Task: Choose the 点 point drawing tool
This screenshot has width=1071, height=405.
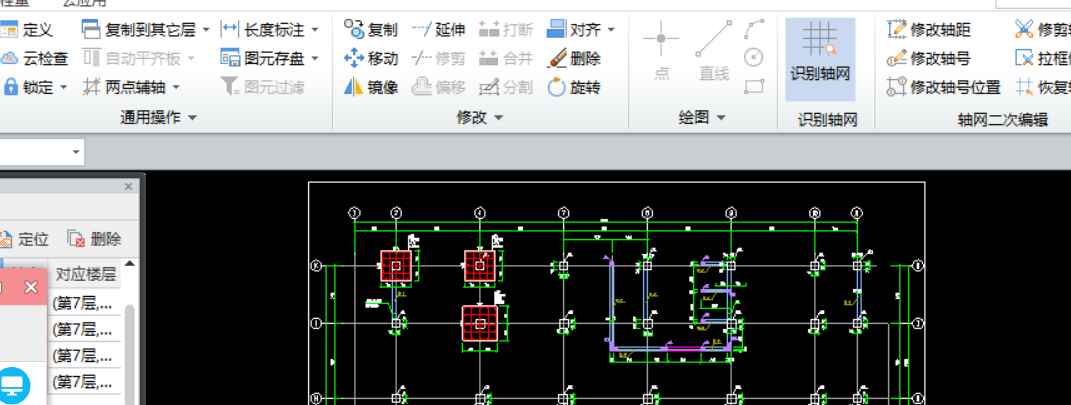Action: (x=661, y=51)
